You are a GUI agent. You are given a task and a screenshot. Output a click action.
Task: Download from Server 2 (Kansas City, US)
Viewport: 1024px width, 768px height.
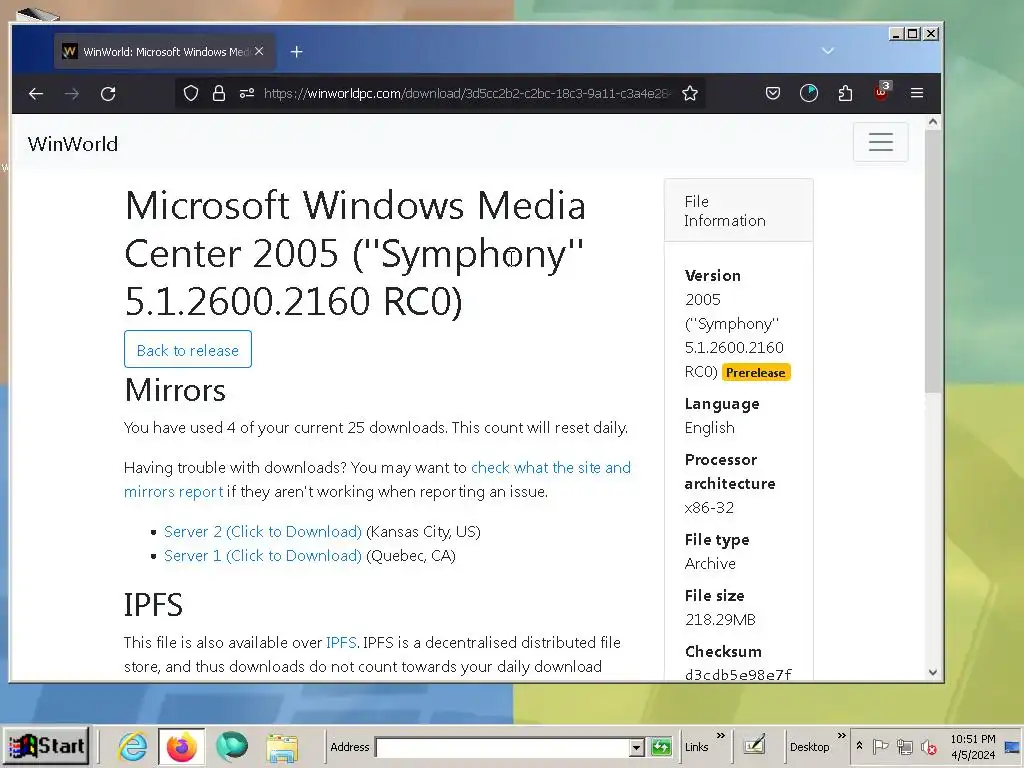[263, 532]
